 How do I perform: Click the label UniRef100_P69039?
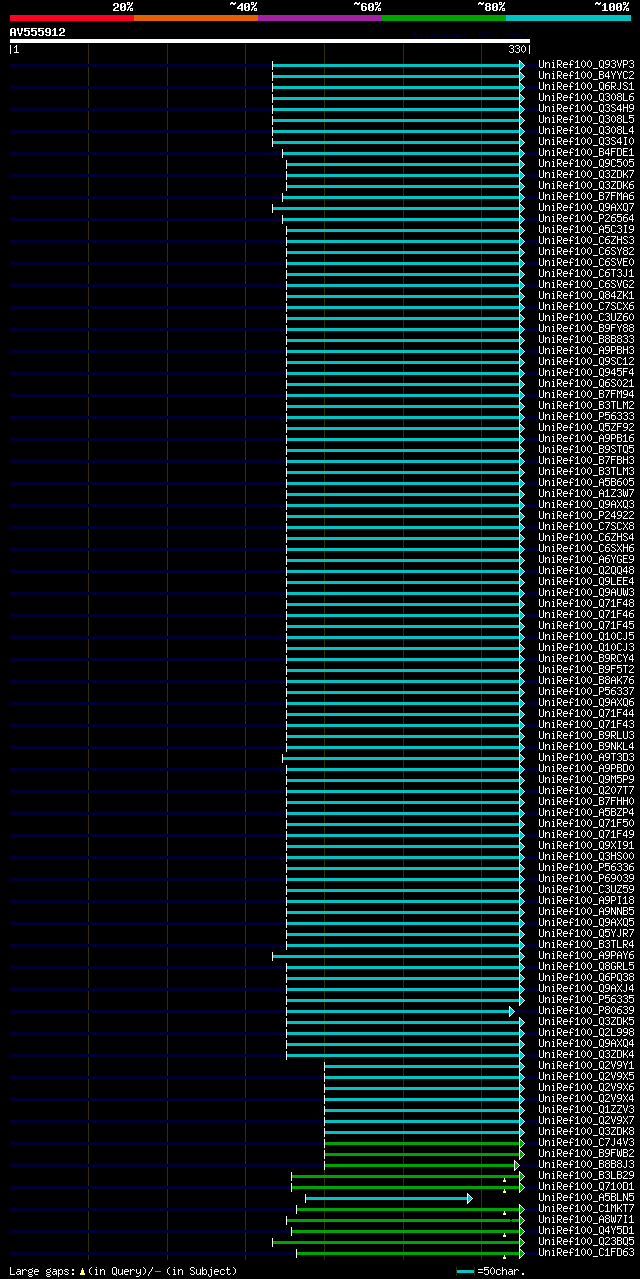coord(586,878)
